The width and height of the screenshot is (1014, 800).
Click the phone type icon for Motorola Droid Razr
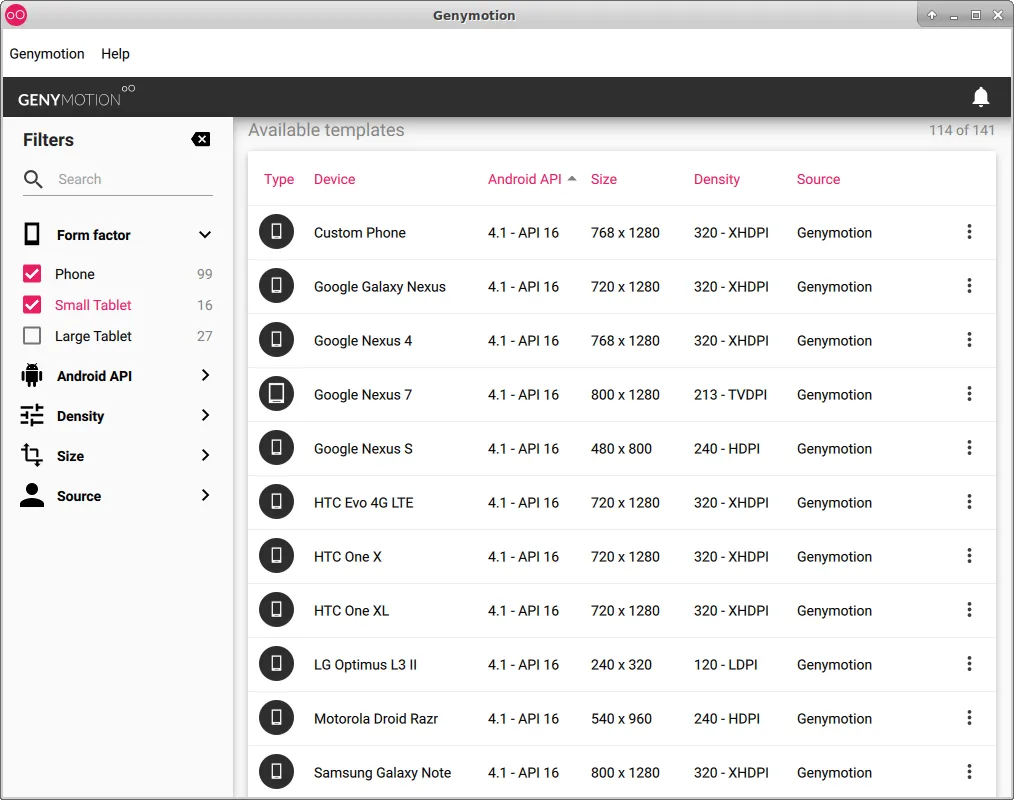click(x=276, y=718)
